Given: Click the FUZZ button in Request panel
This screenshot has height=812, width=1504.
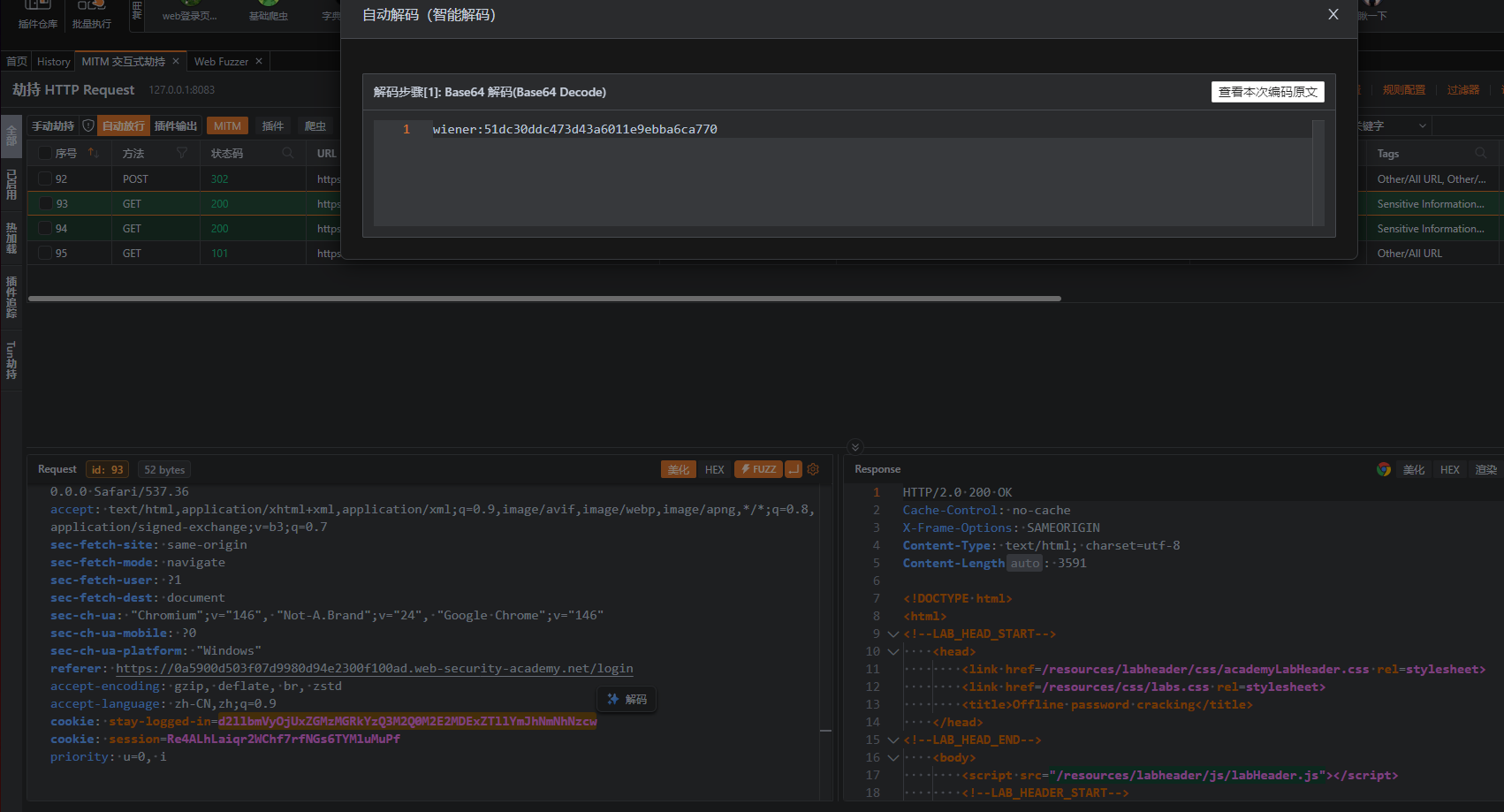Looking at the screenshot, I should [758, 469].
